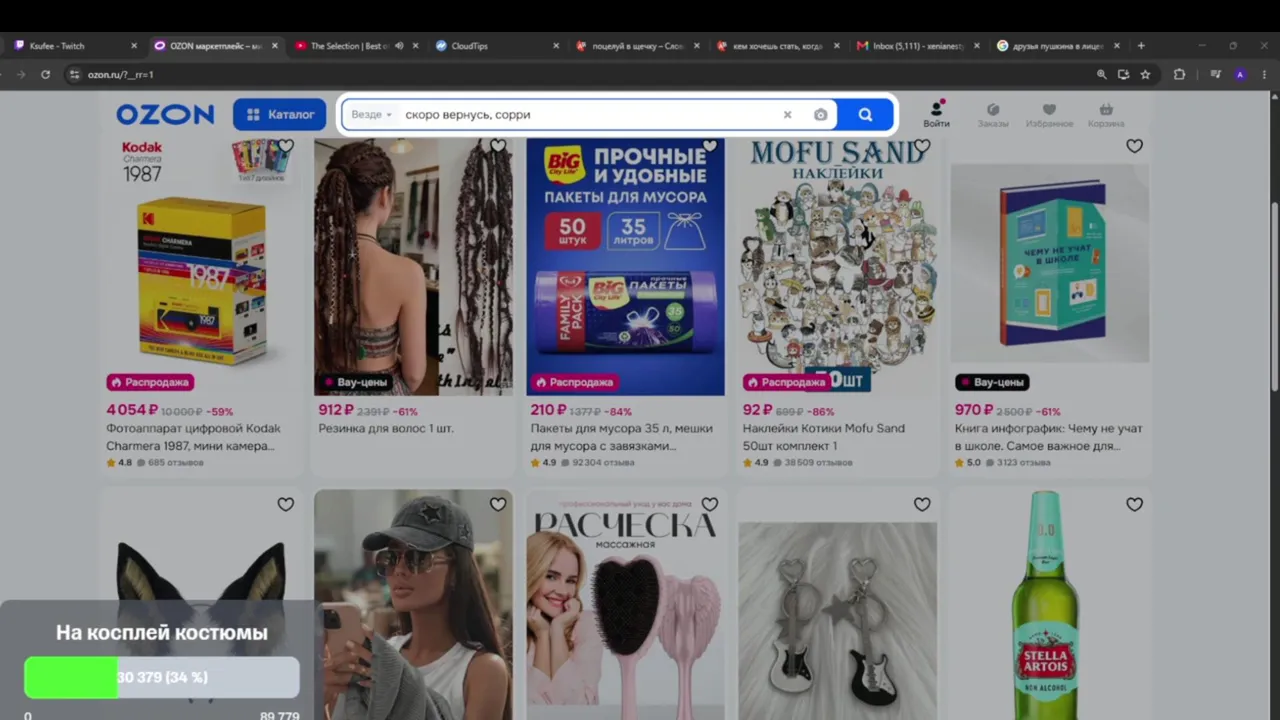The height and width of the screenshot is (720, 1280).
Task: Open Корзина cart icon
Action: (x=1106, y=115)
